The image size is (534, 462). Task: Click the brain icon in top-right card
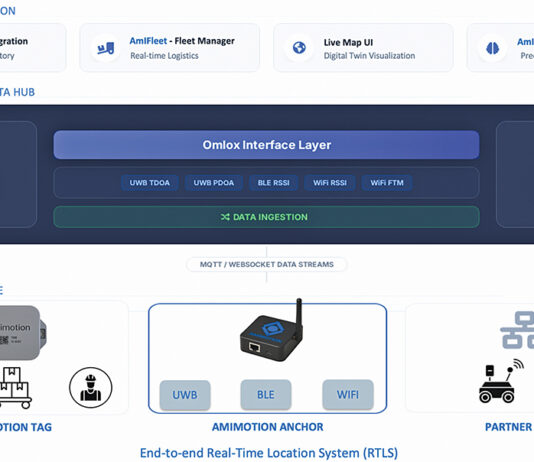click(x=492, y=48)
